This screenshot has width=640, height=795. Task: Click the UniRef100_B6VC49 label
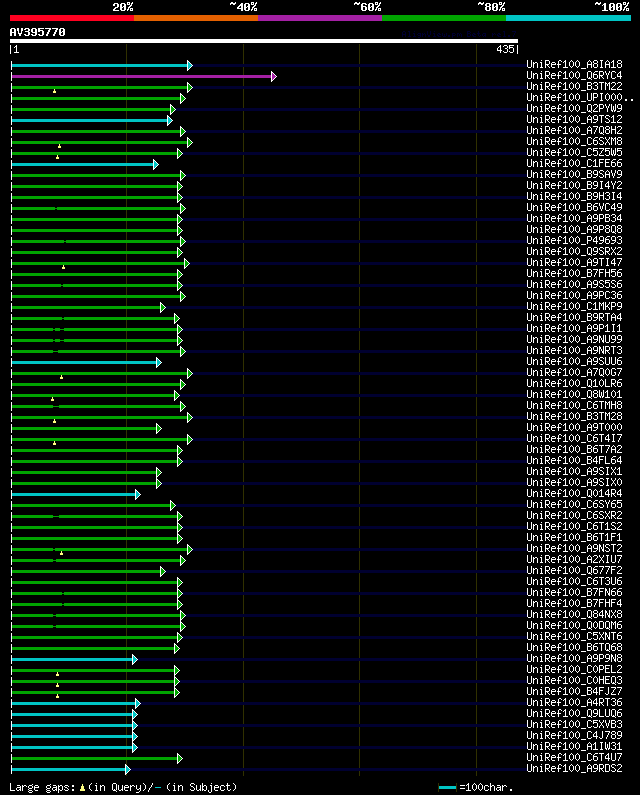tap(574, 207)
